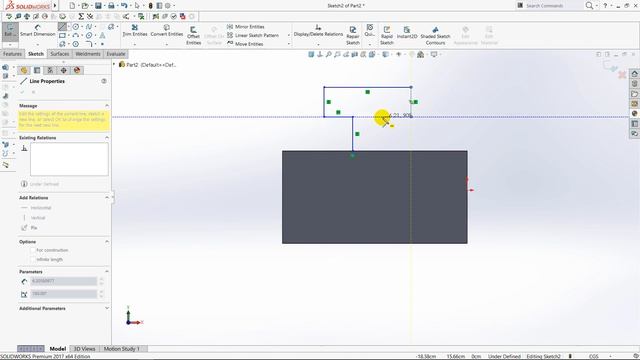Toggle Instant2D mode
The height and width of the screenshot is (360, 640).
(407, 33)
